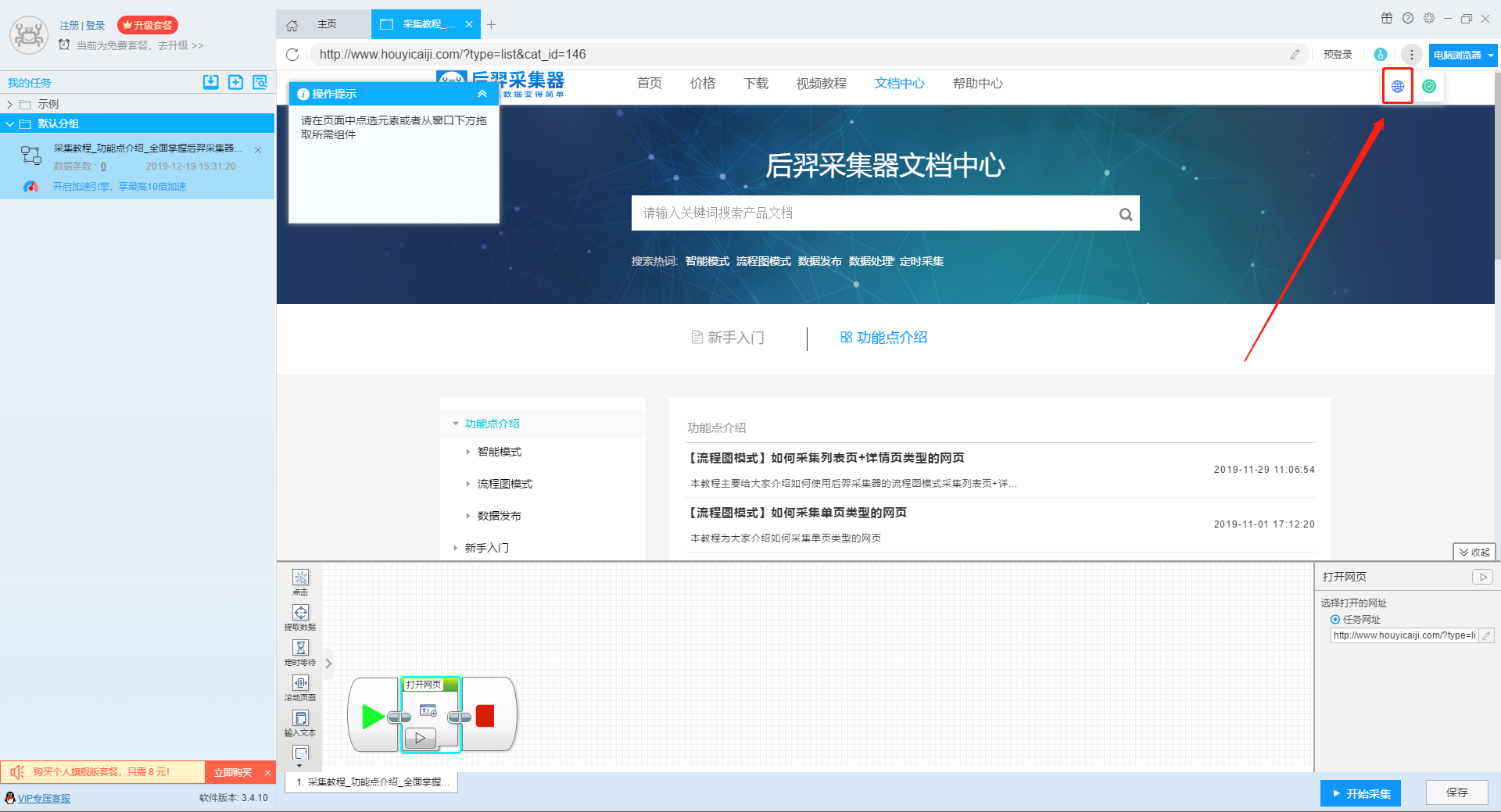Select the 滚动页面 component icon

pyautogui.click(x=301, y=683)
